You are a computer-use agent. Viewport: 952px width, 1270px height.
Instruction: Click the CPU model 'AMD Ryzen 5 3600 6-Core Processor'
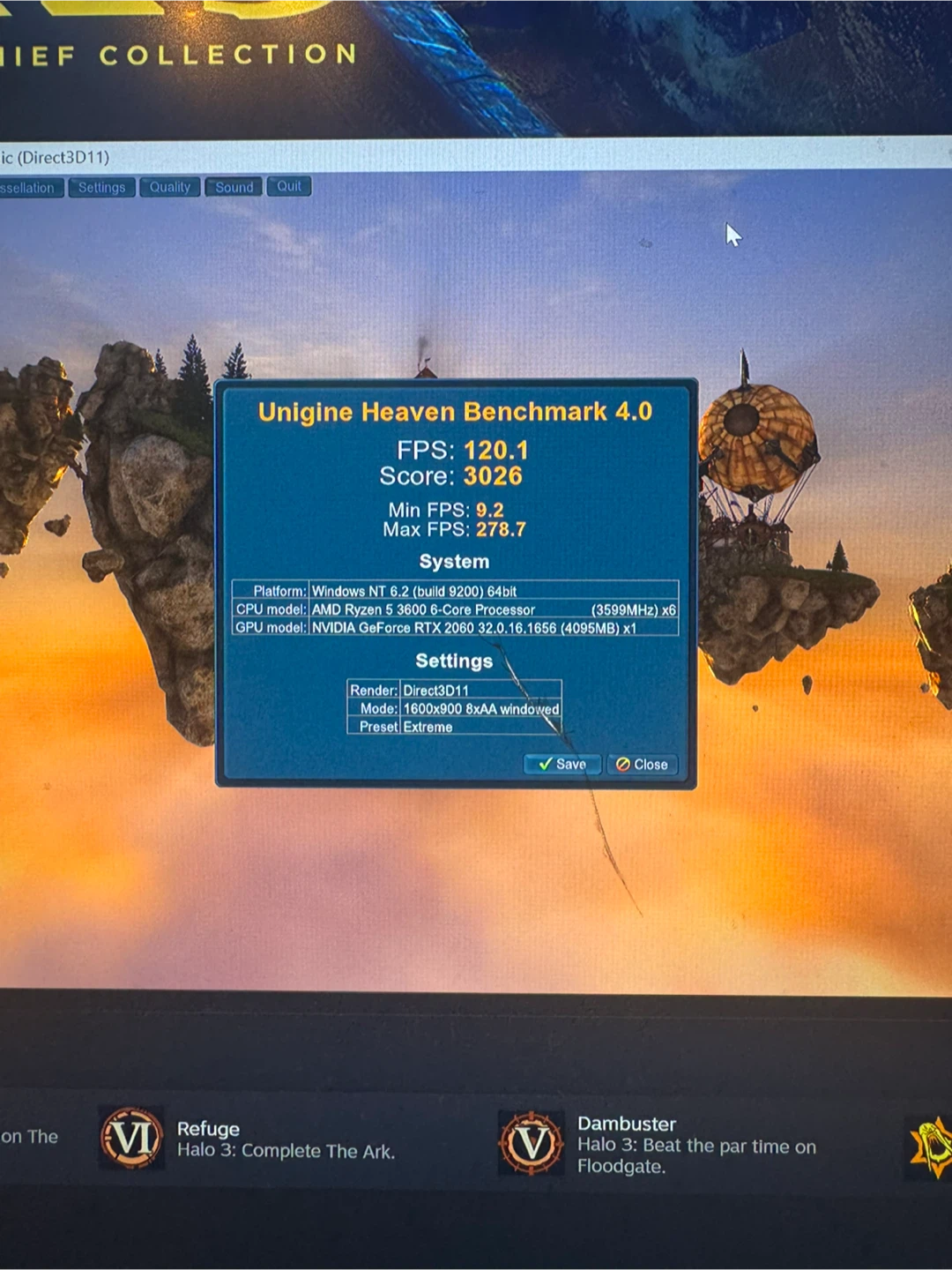(x=423, y=609)
